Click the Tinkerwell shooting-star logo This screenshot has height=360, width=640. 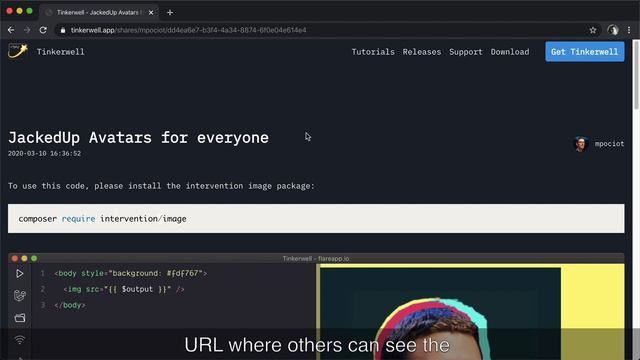(x=18, y=51)
